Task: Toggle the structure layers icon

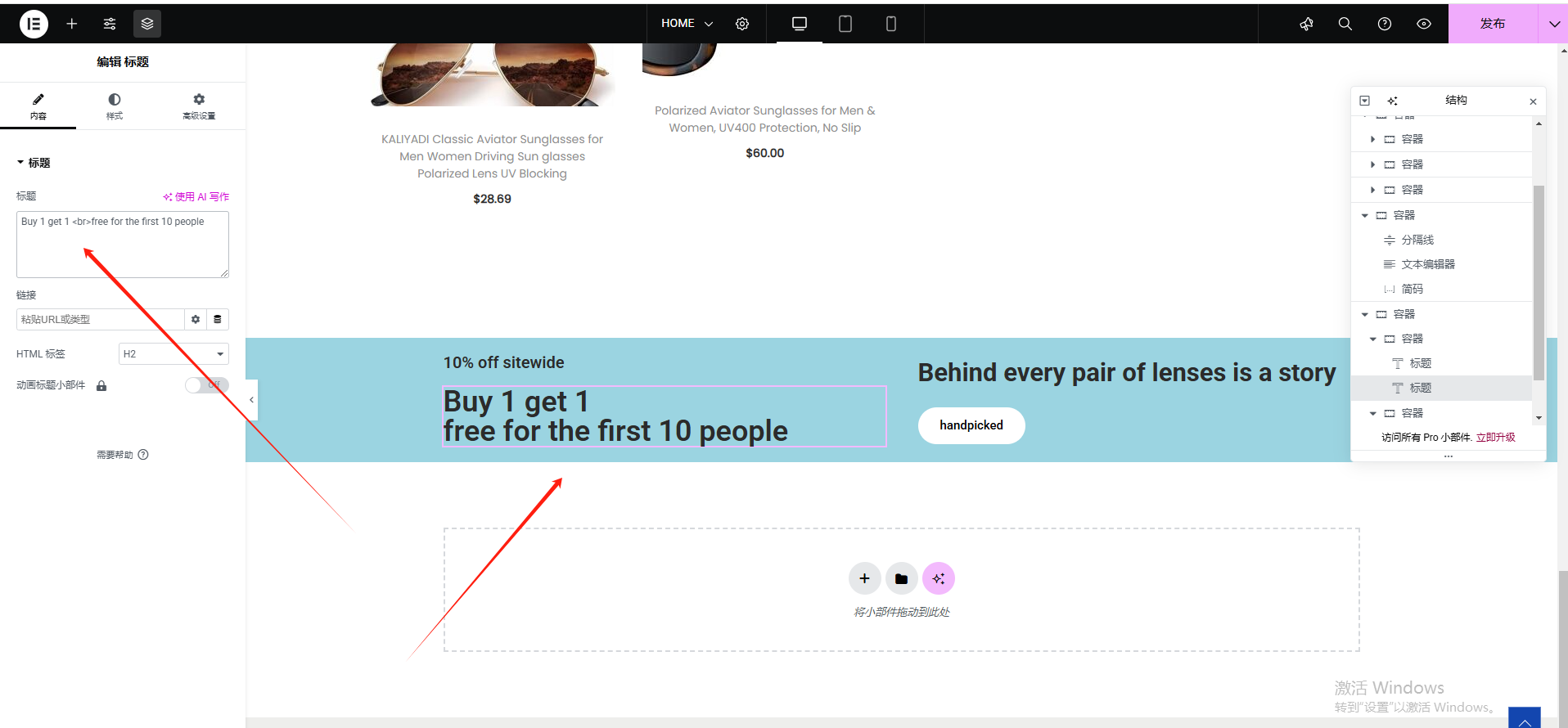Action: (147, 24)
